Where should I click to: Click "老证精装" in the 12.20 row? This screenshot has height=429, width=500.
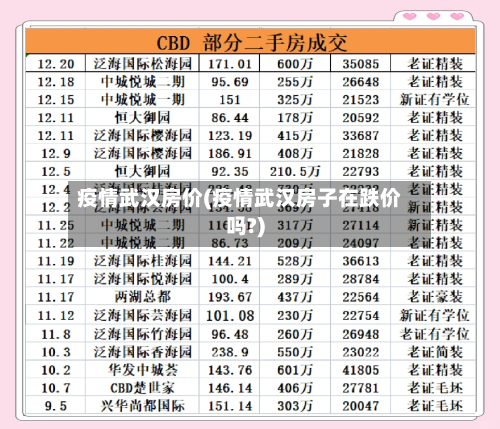coord(435,64)
